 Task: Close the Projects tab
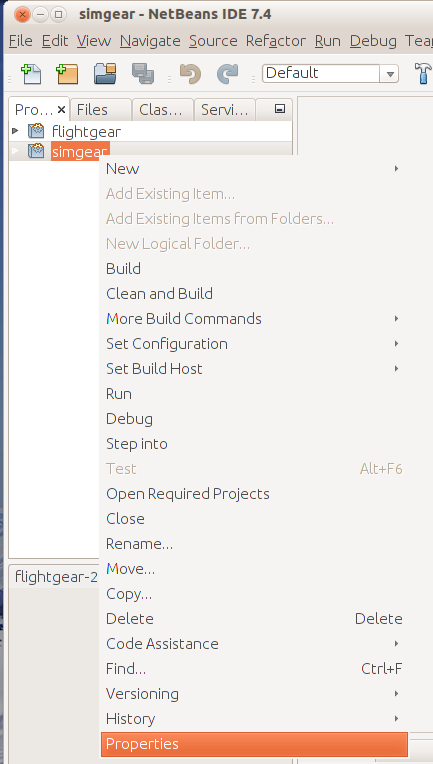pos(61,110)
